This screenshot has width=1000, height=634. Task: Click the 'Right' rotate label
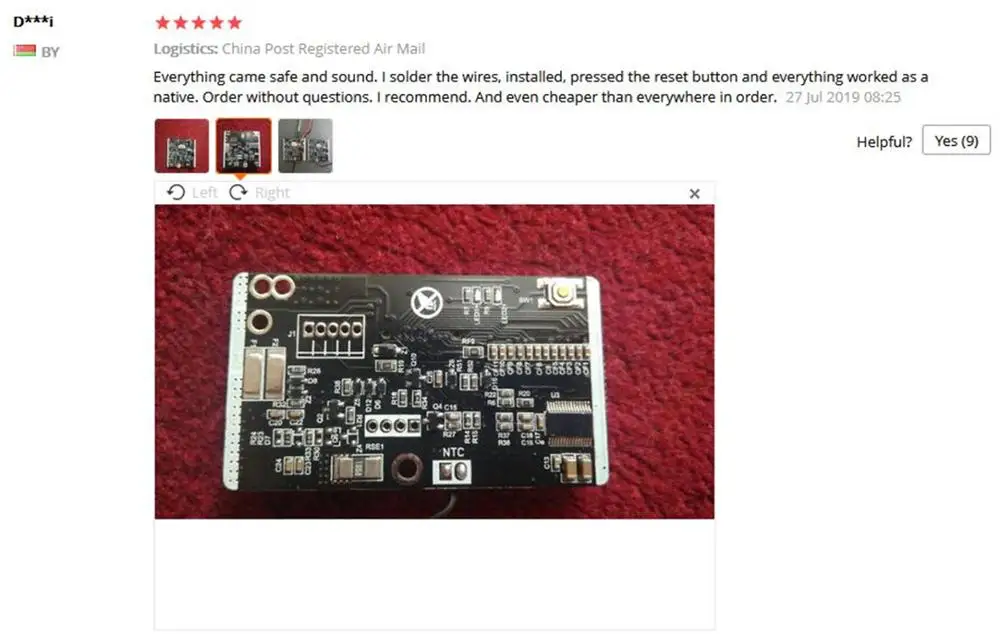coord(272,193)
